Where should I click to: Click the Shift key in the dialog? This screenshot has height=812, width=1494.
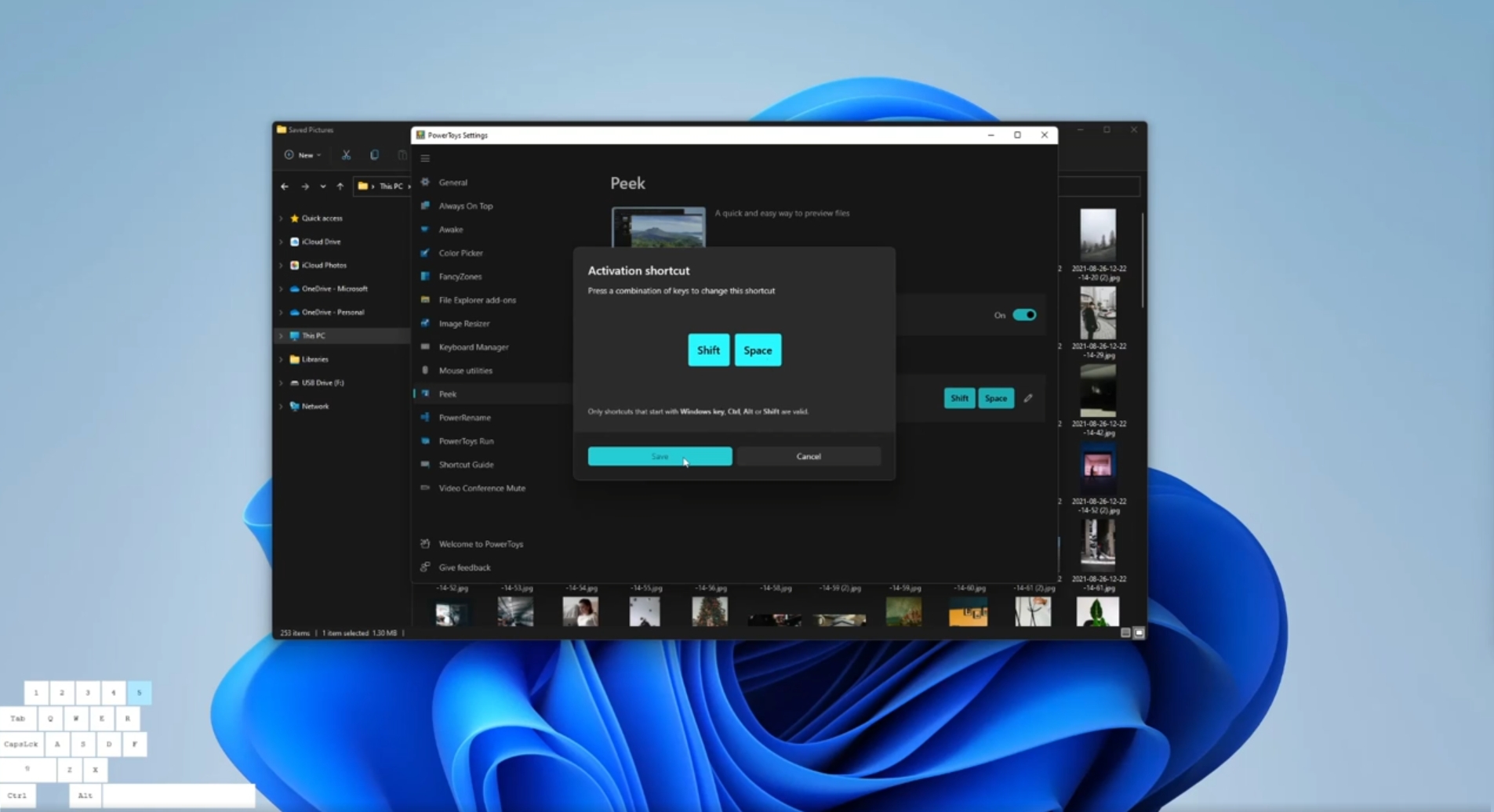[708, 350]
